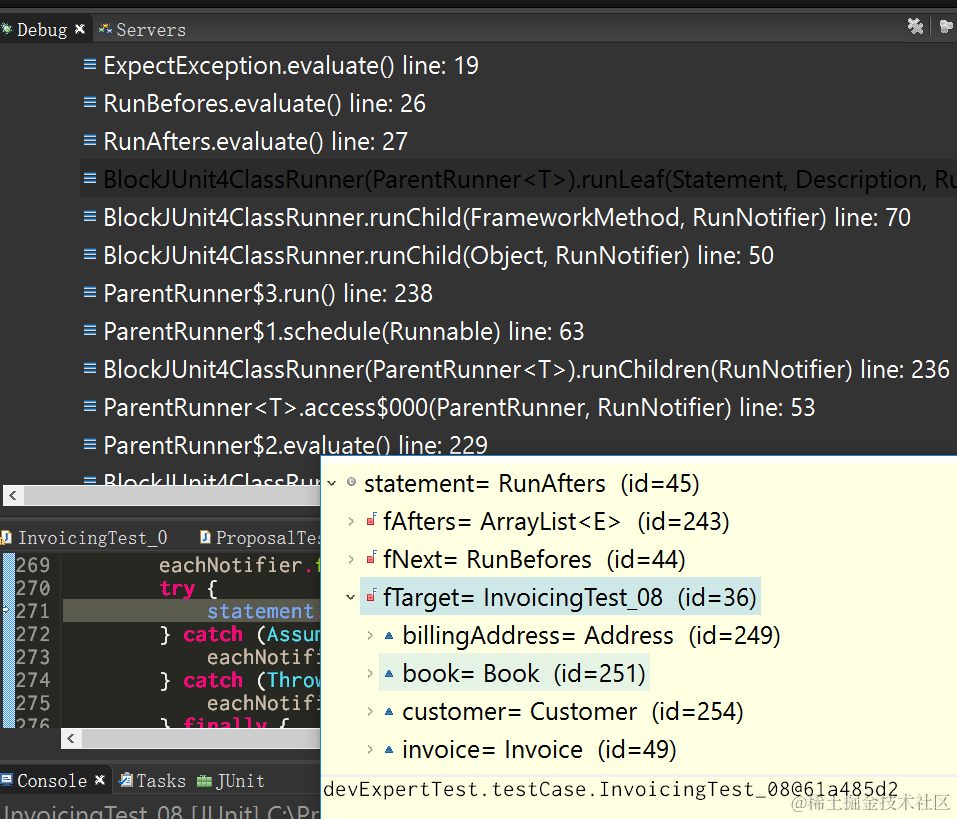This screenshot has width=957, height=819.
Task: Switch to the Debug tab
Action: [42, 29]
